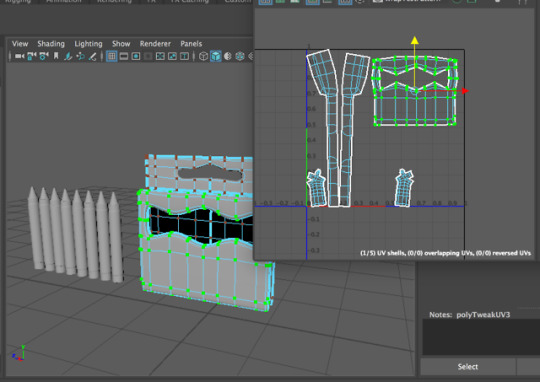This screenshot has height=382, width=540.
Task: Open the Lighting menu
Action: [89, 44]
